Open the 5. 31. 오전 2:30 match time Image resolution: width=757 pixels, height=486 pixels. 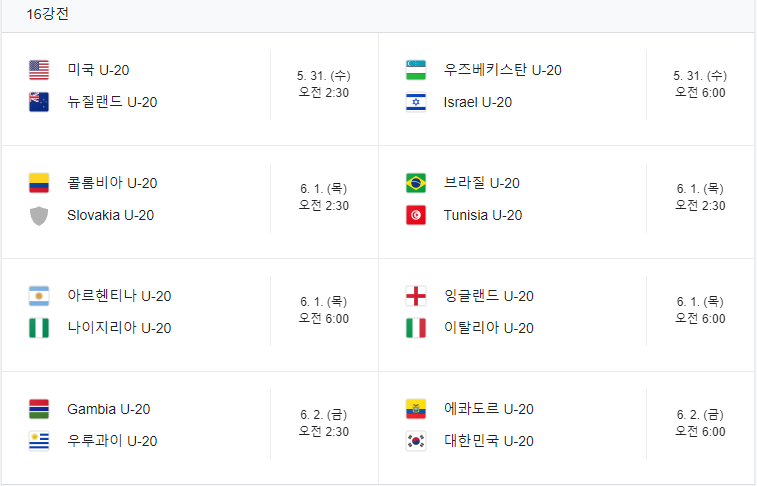coord(323,84)
